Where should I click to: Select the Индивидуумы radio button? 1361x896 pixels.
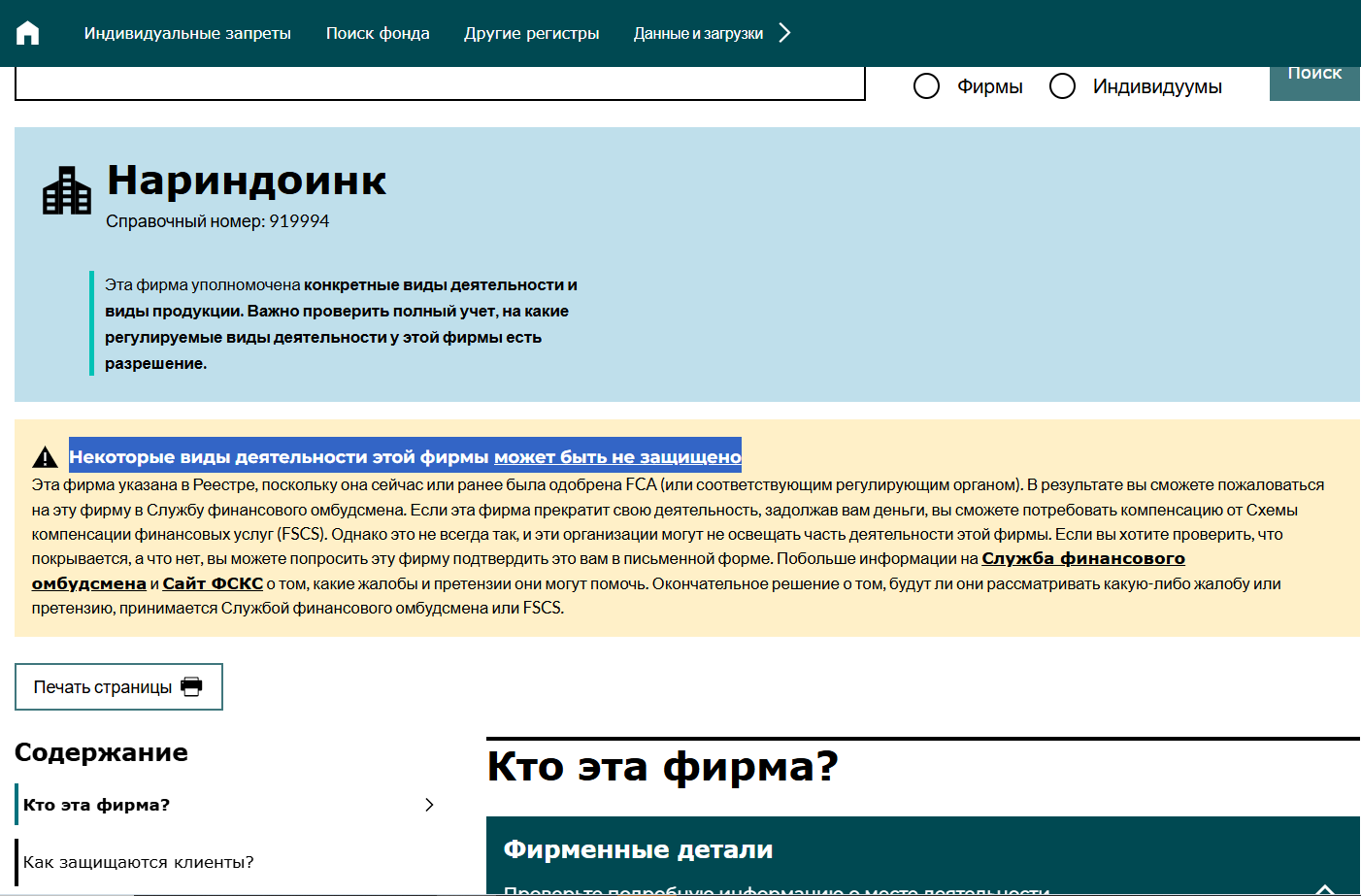(1063, 86)
